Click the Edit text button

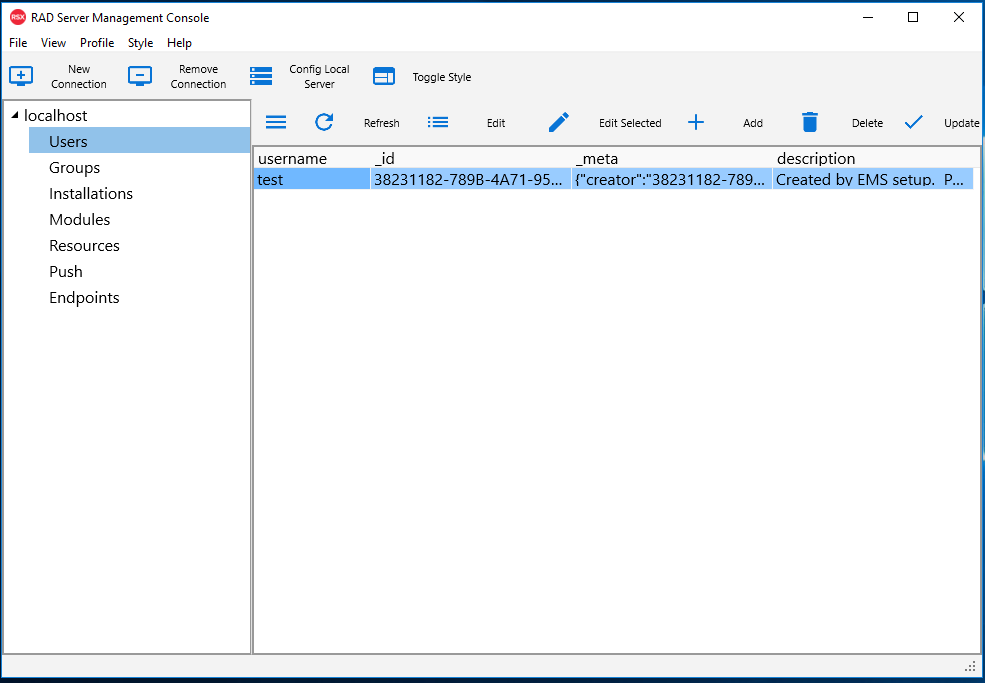(496, 123)
